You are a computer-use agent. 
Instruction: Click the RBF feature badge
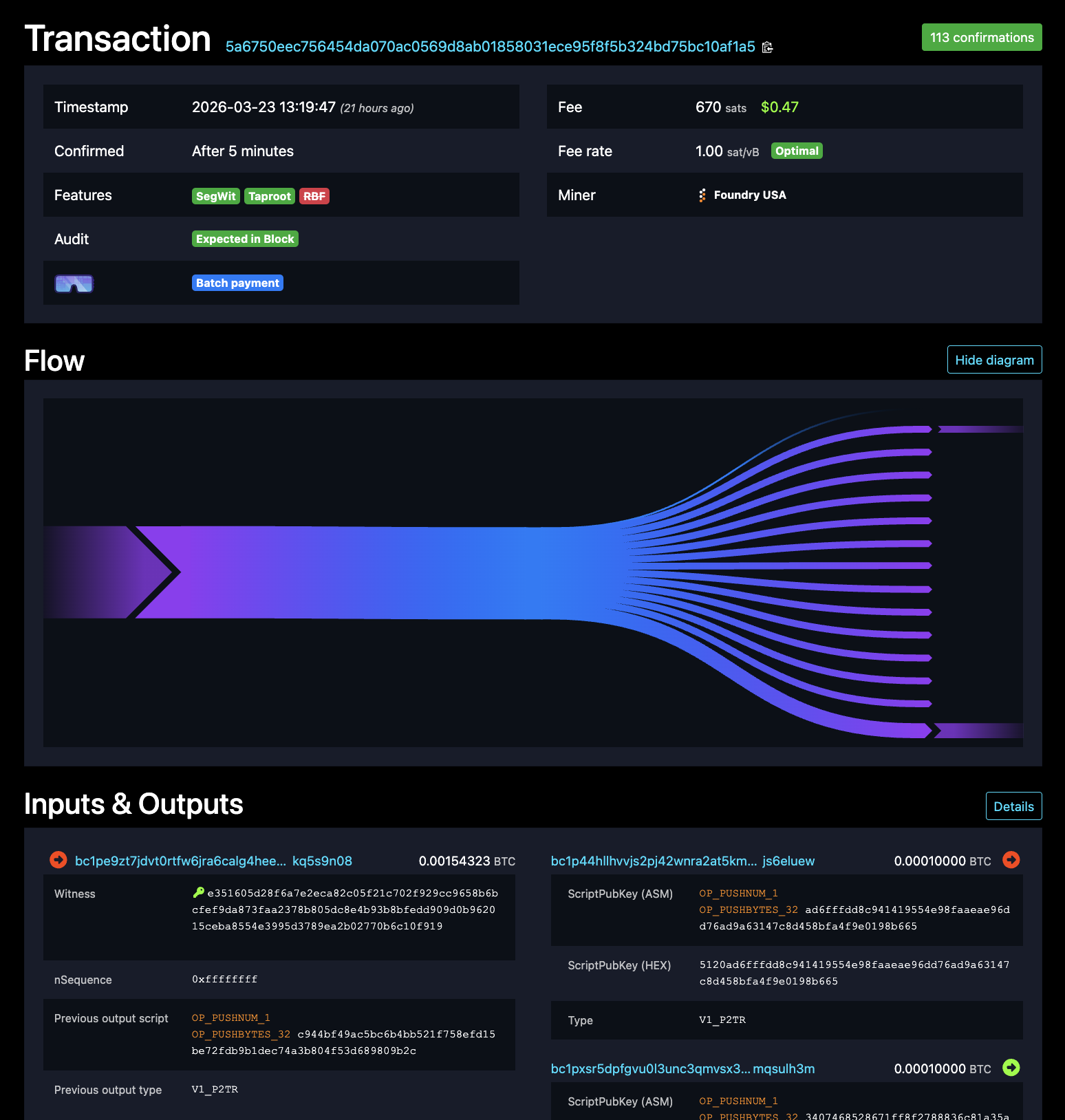tap(314, 196)
